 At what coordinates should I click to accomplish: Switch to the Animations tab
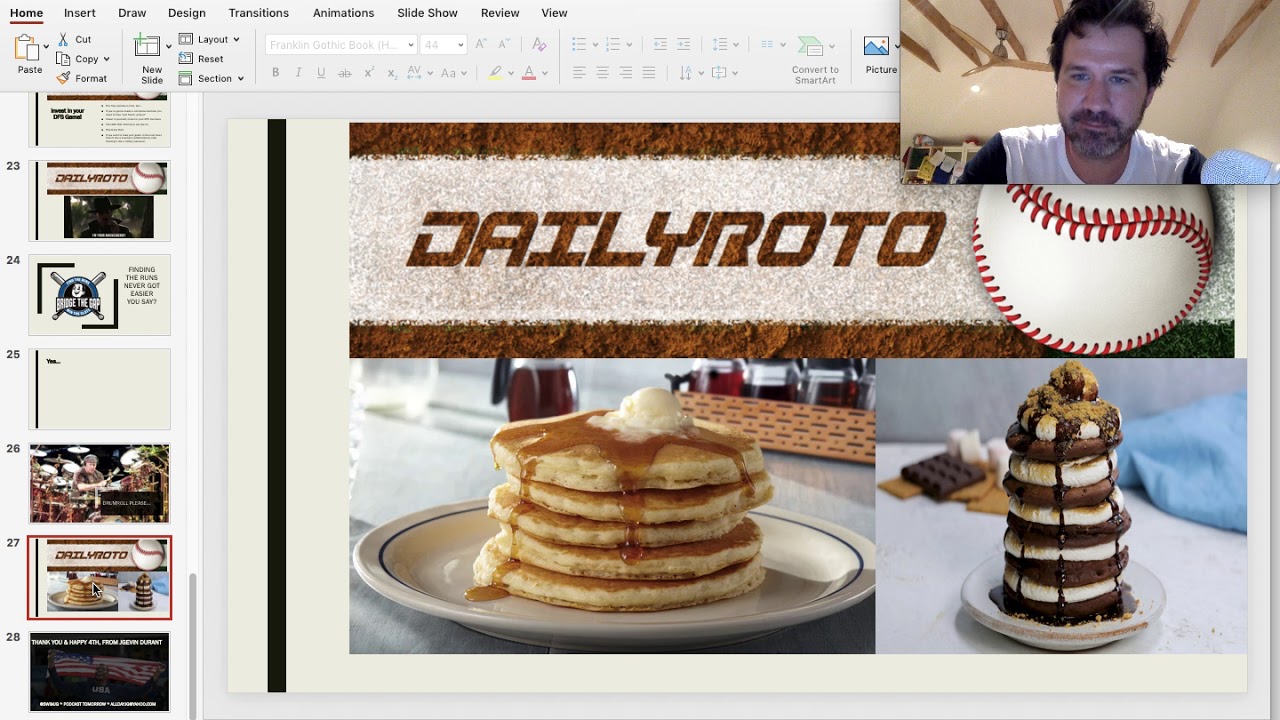(x=343, y=13)
